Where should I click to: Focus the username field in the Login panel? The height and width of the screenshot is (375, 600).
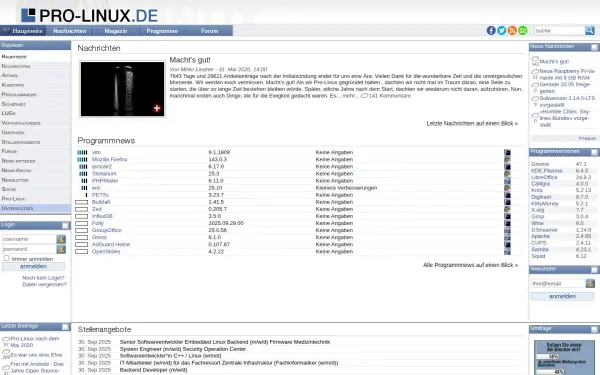click(29, 239)
